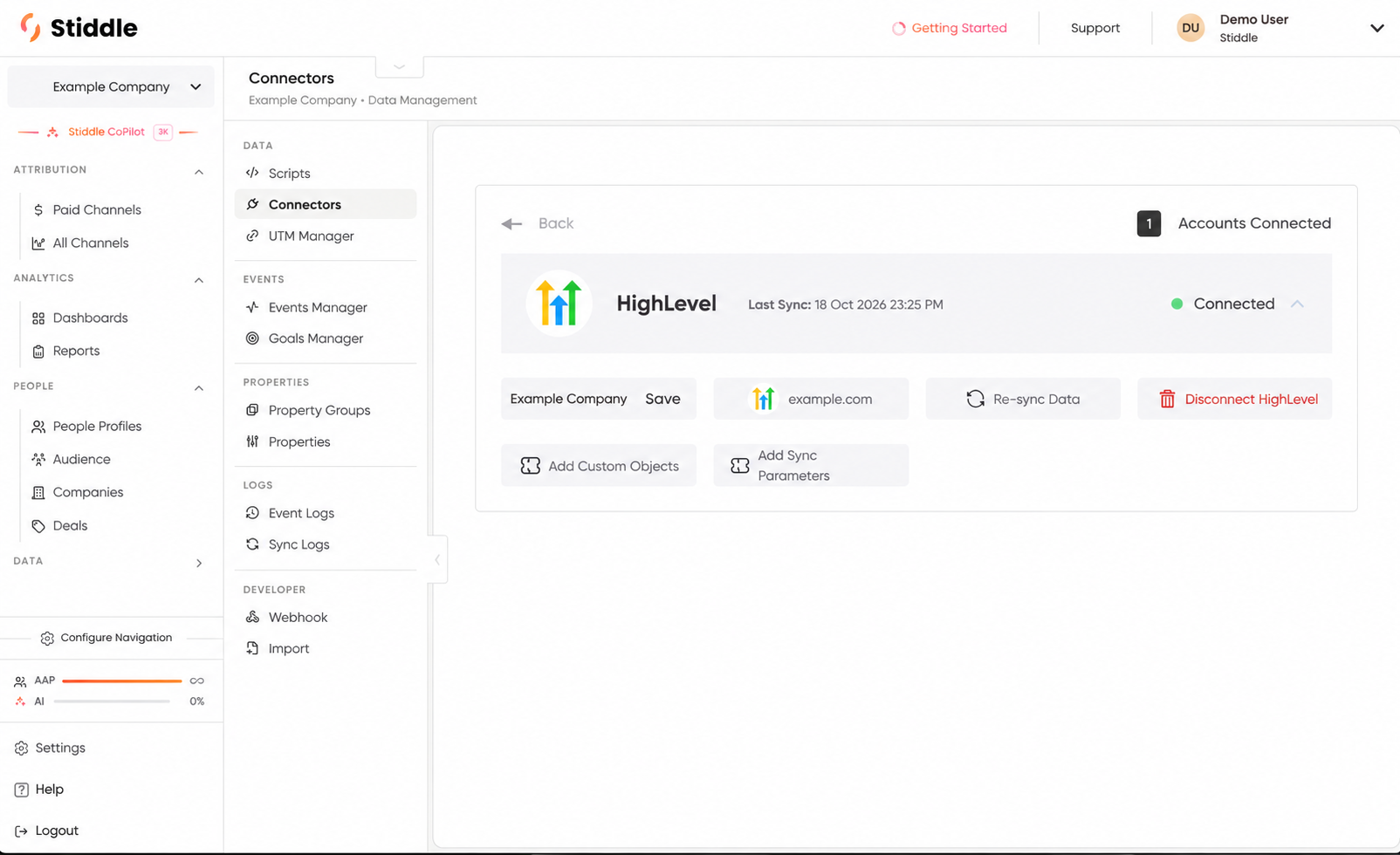Collapse the HighLevel Connected details chevron

1298,304
